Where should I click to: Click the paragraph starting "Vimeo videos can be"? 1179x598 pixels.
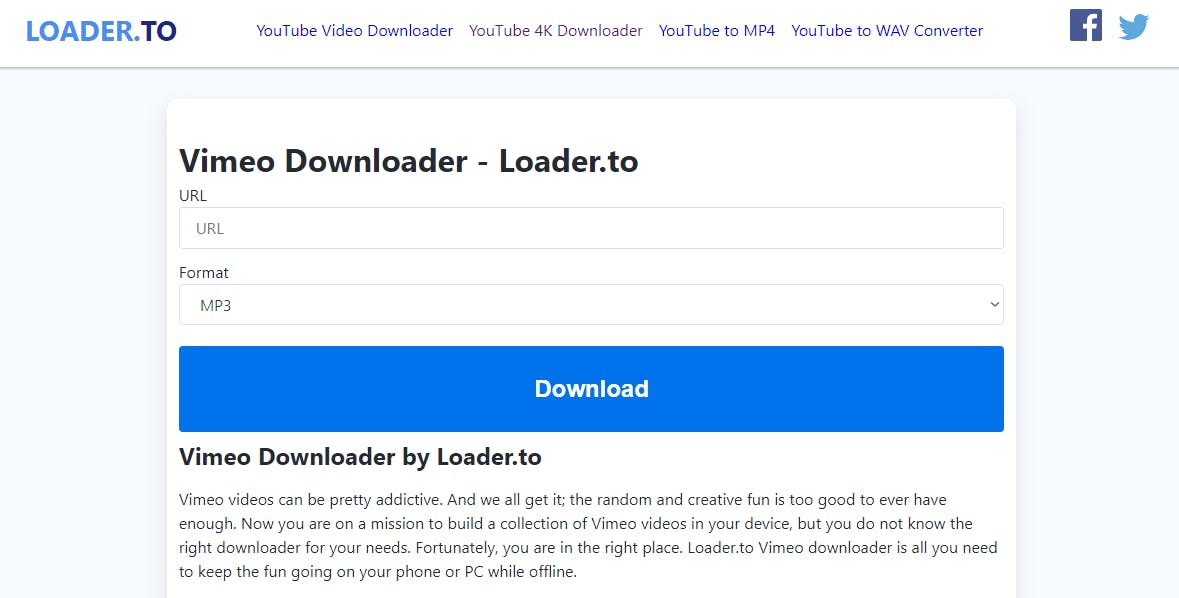coord(589,536)
